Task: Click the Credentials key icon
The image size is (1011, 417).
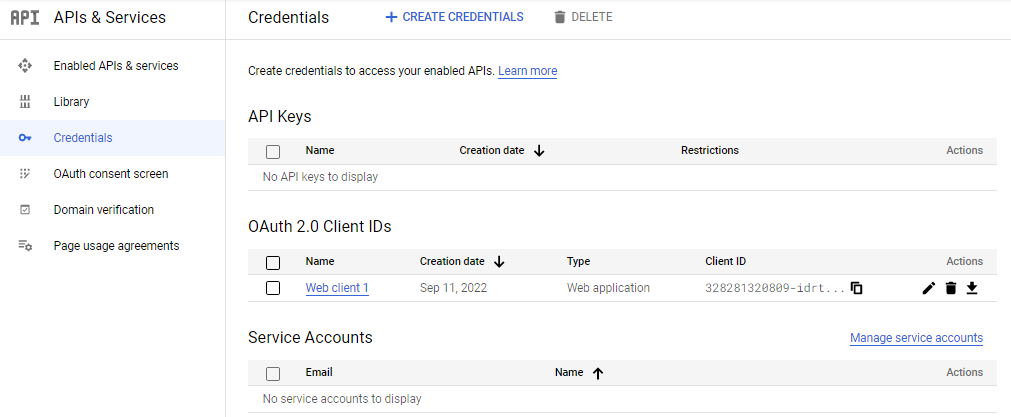Action: 25,138
